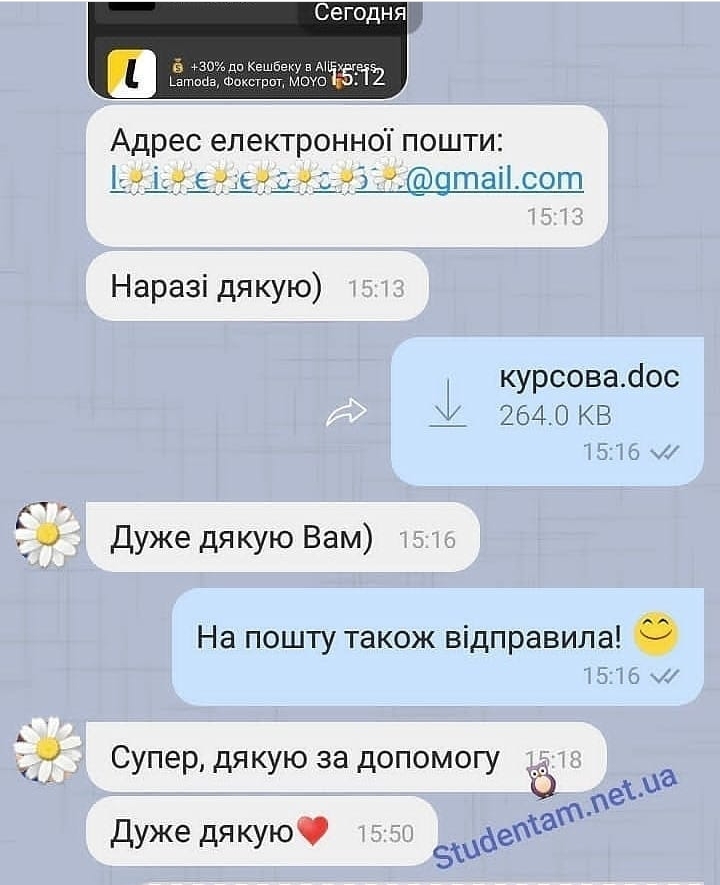Select the 'Дуже дякую' heart message

pos(262,831)
